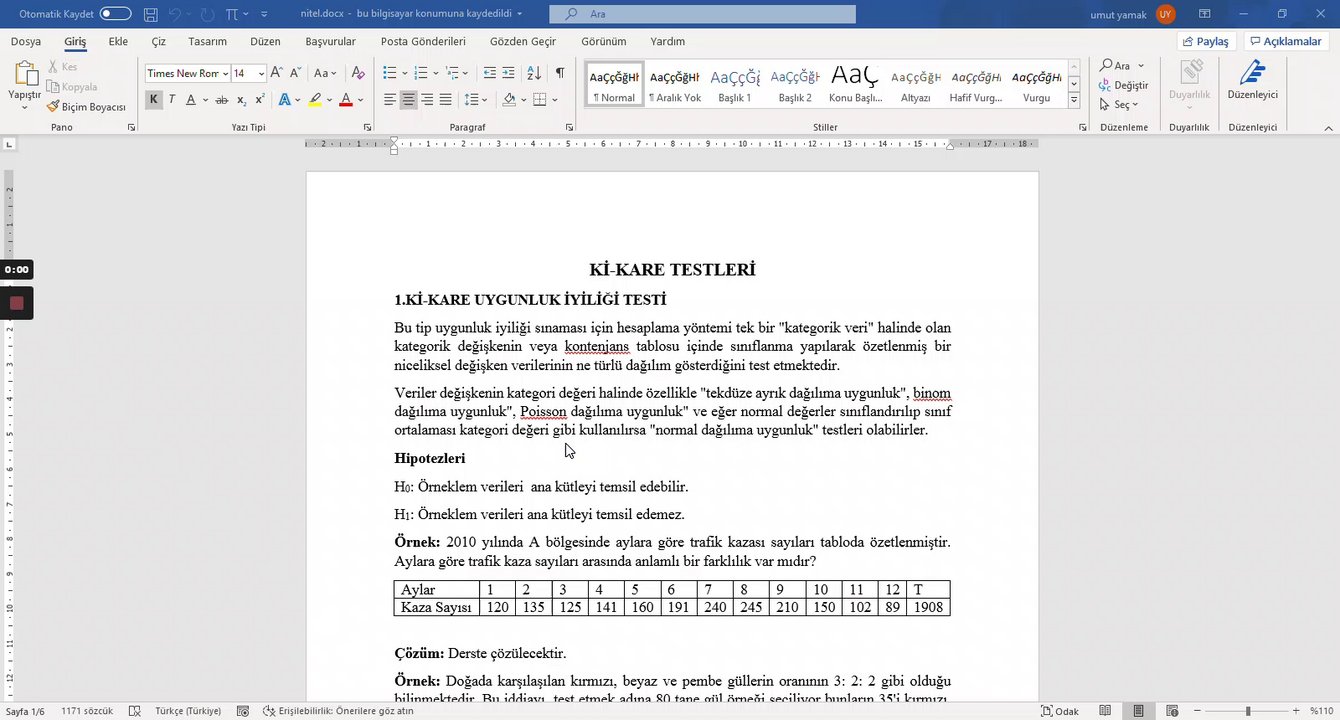The height and width of the screenshot is (720, 1340).
Task: Click the paragraph shading bucket icon
Action: pos(509,99)
